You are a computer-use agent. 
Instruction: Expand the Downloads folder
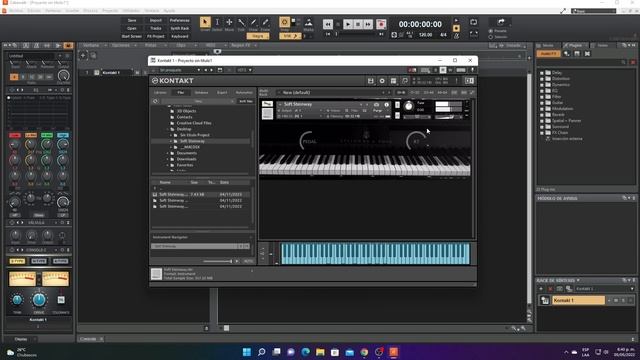tap(168, 159)
